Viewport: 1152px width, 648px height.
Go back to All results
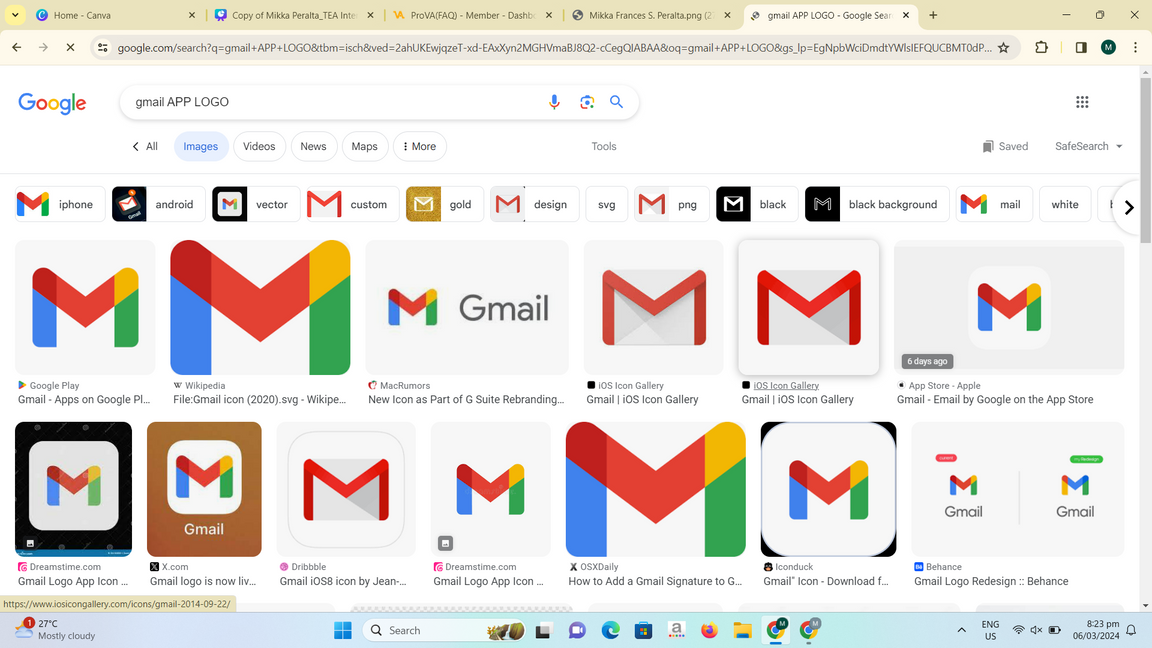point(145,146)
